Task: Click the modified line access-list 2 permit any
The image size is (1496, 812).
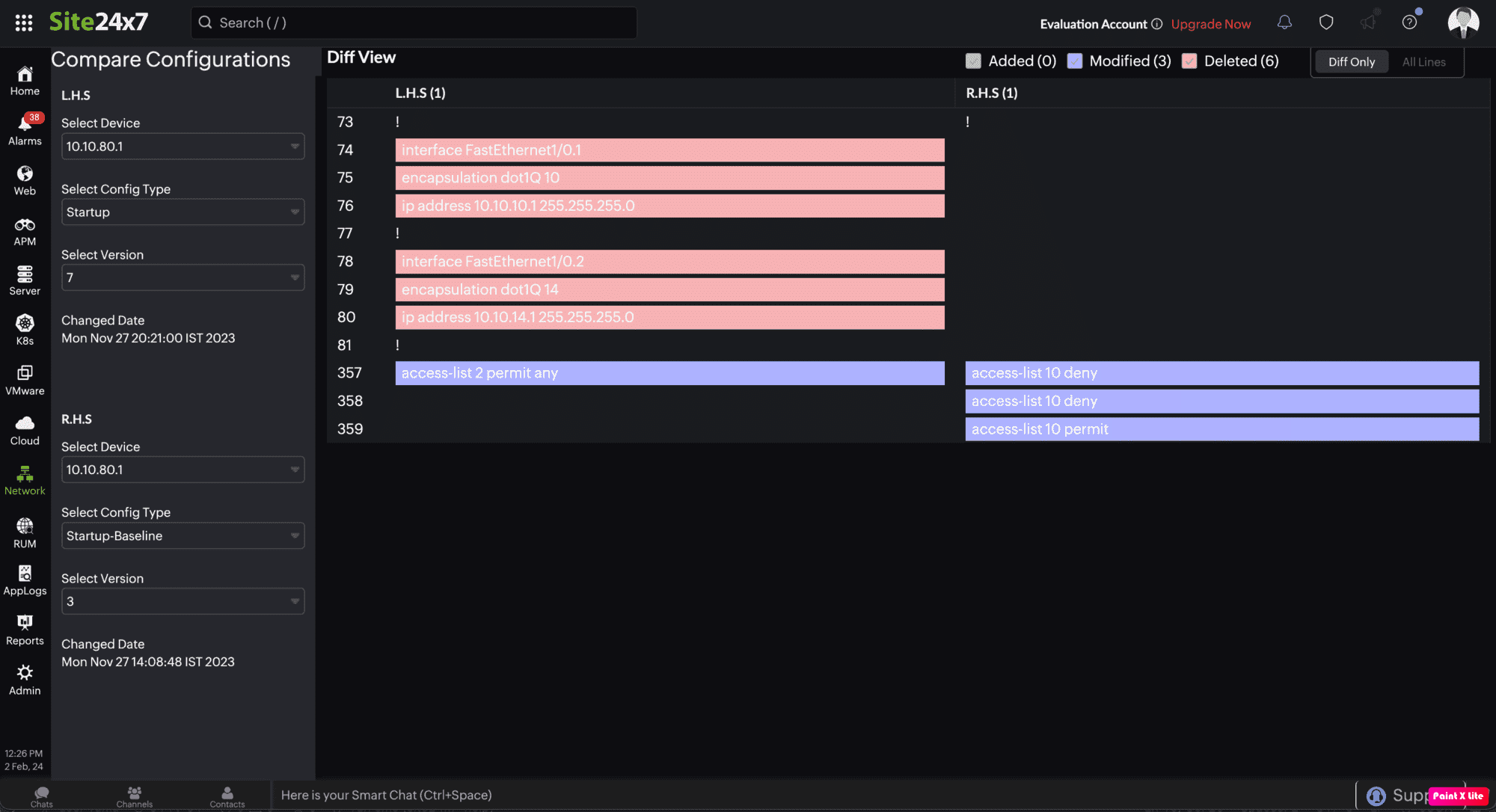Action: click(x=669, y=373)
